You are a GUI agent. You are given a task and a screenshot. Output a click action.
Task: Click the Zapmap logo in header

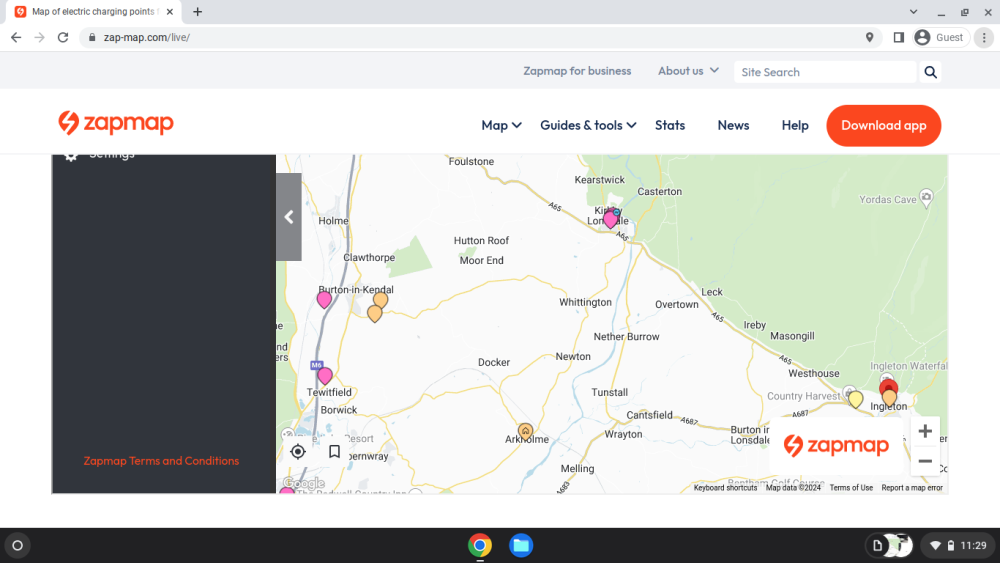[116, 123]
